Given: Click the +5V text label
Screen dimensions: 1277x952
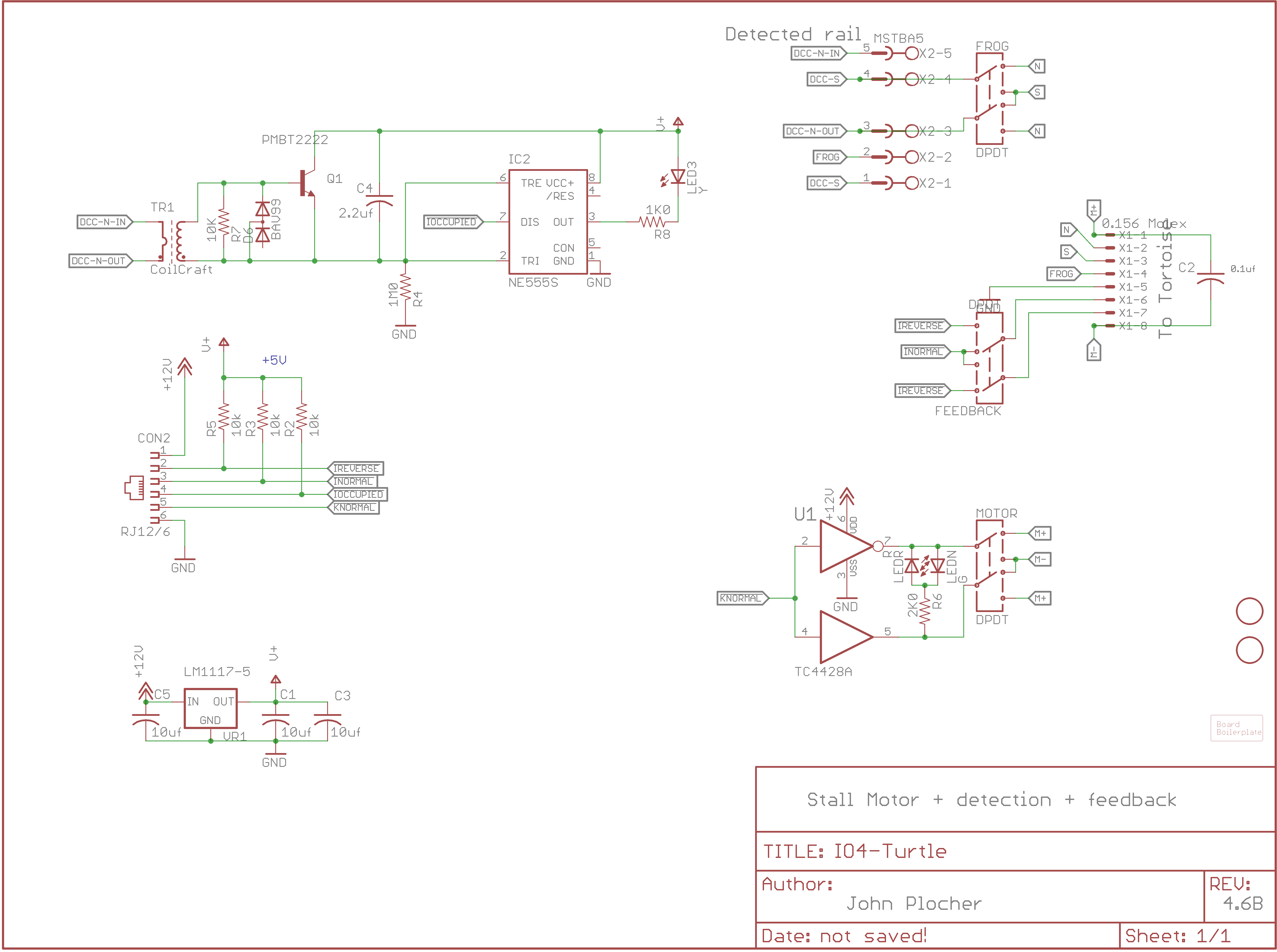Looking at the screenshot, I should tap(274, 360).
